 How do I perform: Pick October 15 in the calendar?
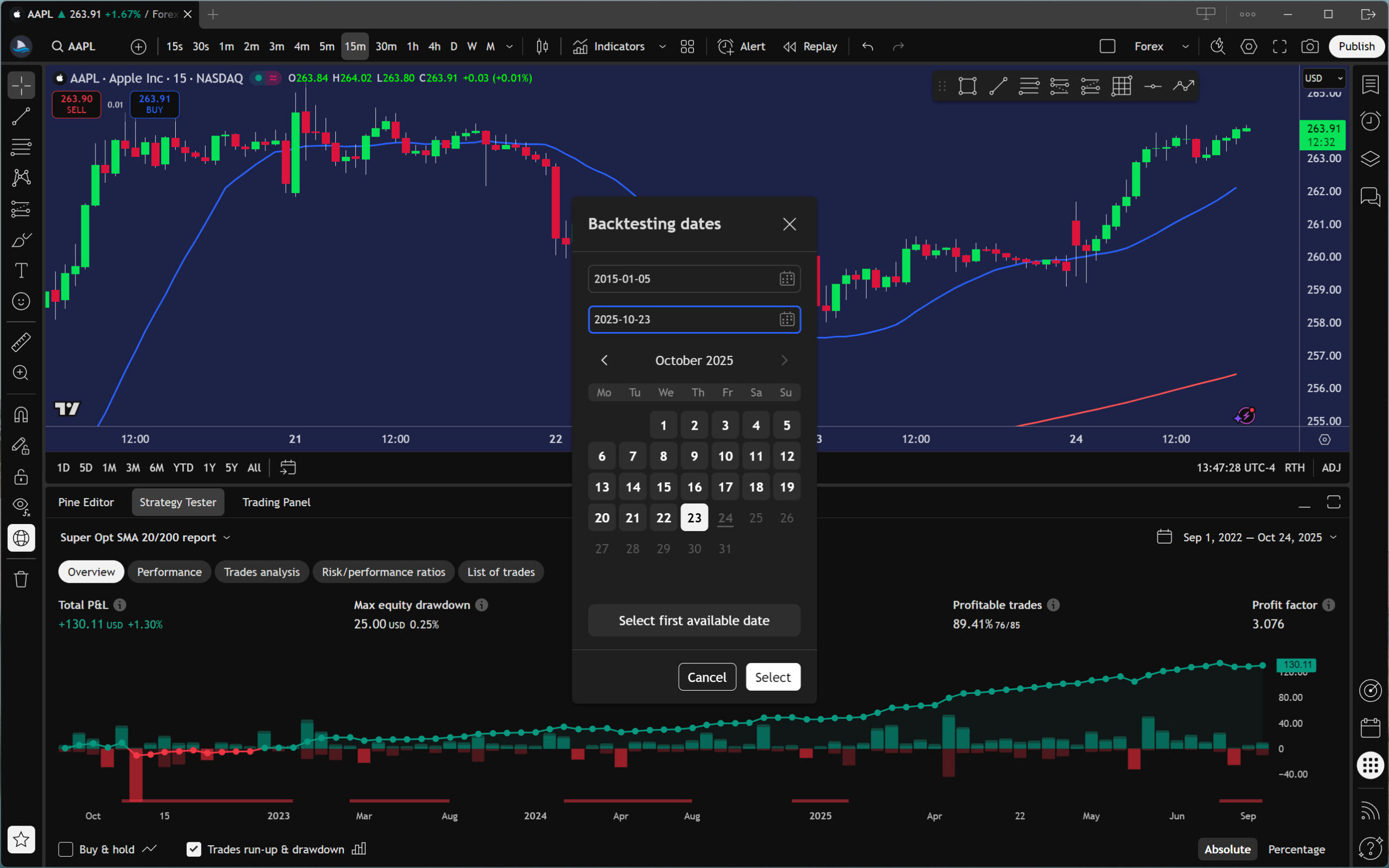664,487
